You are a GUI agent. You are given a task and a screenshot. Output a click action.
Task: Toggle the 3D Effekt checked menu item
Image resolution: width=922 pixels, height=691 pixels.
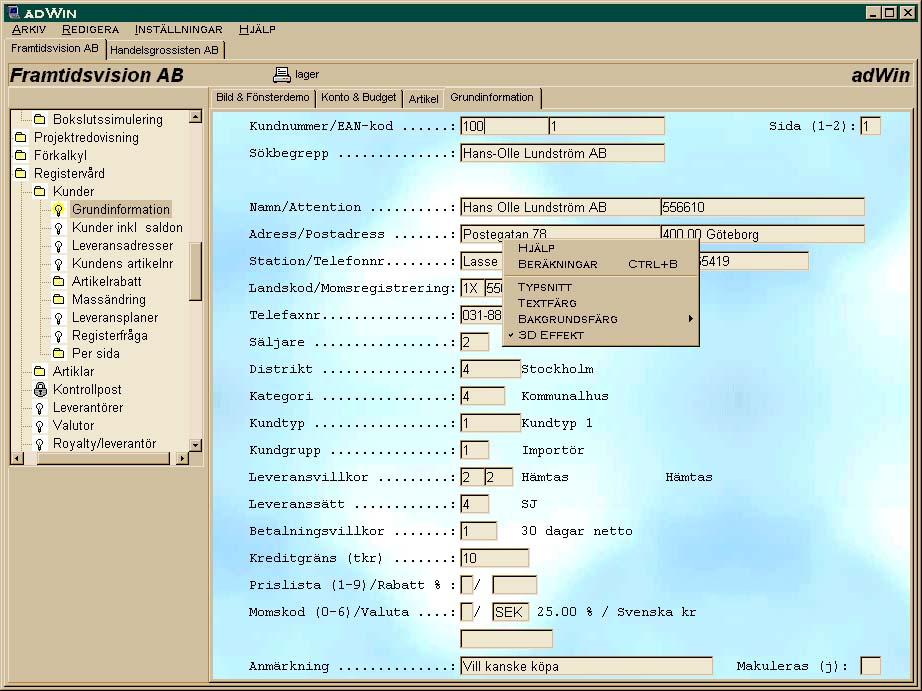600,335
